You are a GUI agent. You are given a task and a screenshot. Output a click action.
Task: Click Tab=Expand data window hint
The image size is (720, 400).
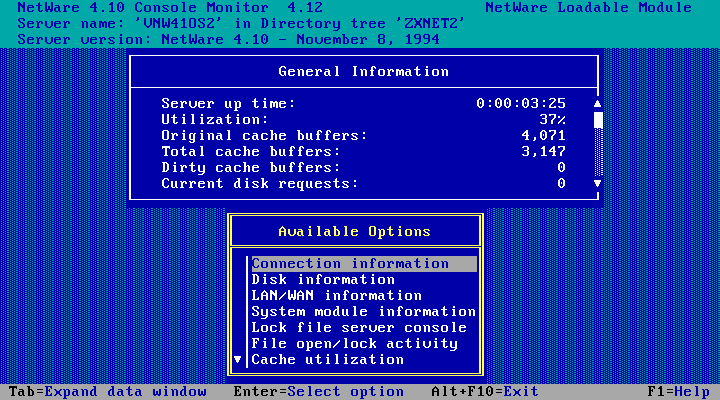coord(107,392)
